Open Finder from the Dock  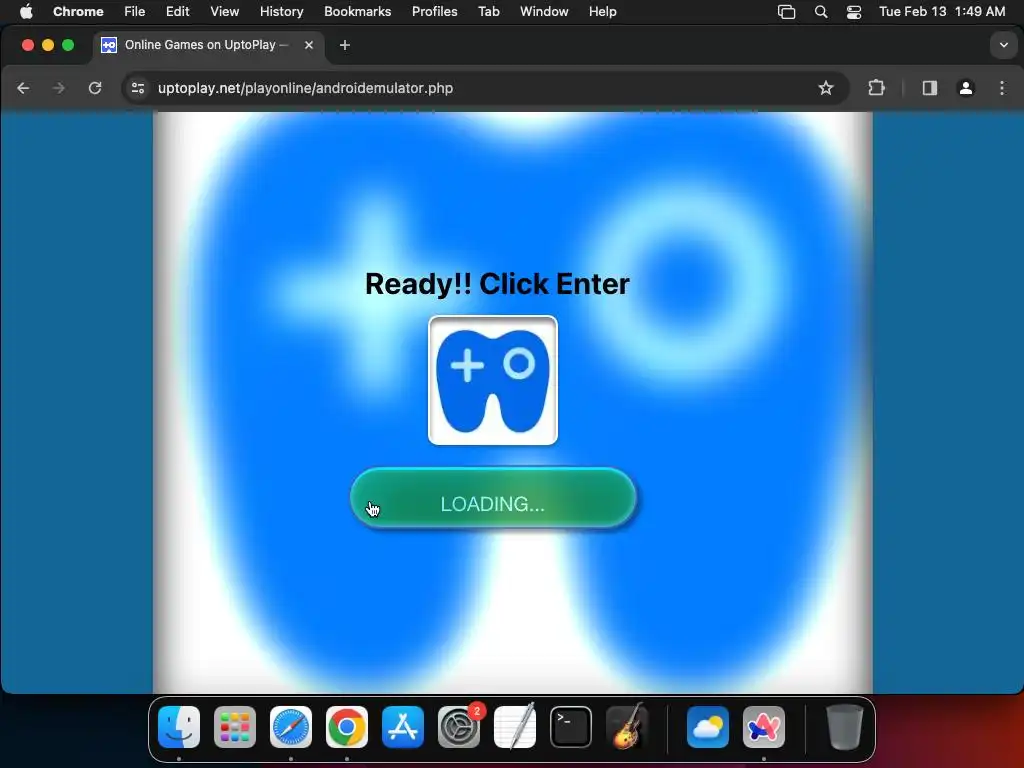[179, 727]
